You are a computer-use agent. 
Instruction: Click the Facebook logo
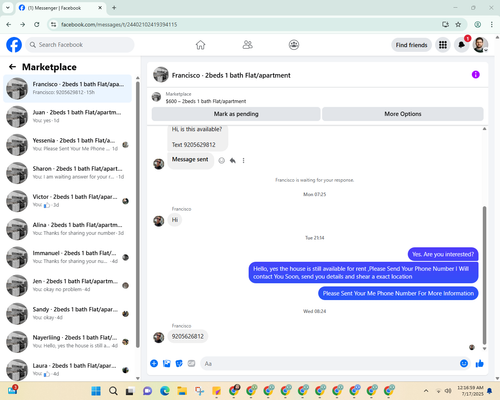pyautogui.click(x=14, y=45)
